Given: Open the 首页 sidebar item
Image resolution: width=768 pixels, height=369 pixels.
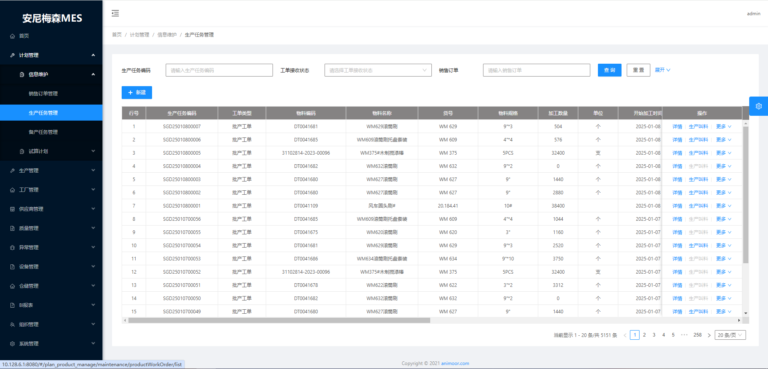Looking at the screenshot, I should point(51,36).
